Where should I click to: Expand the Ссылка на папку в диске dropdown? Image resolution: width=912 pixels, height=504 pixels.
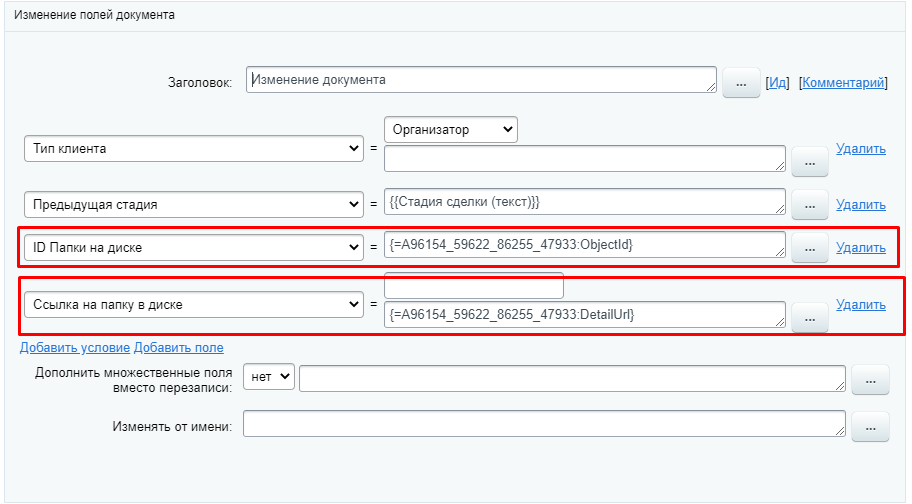pos(193,303)
